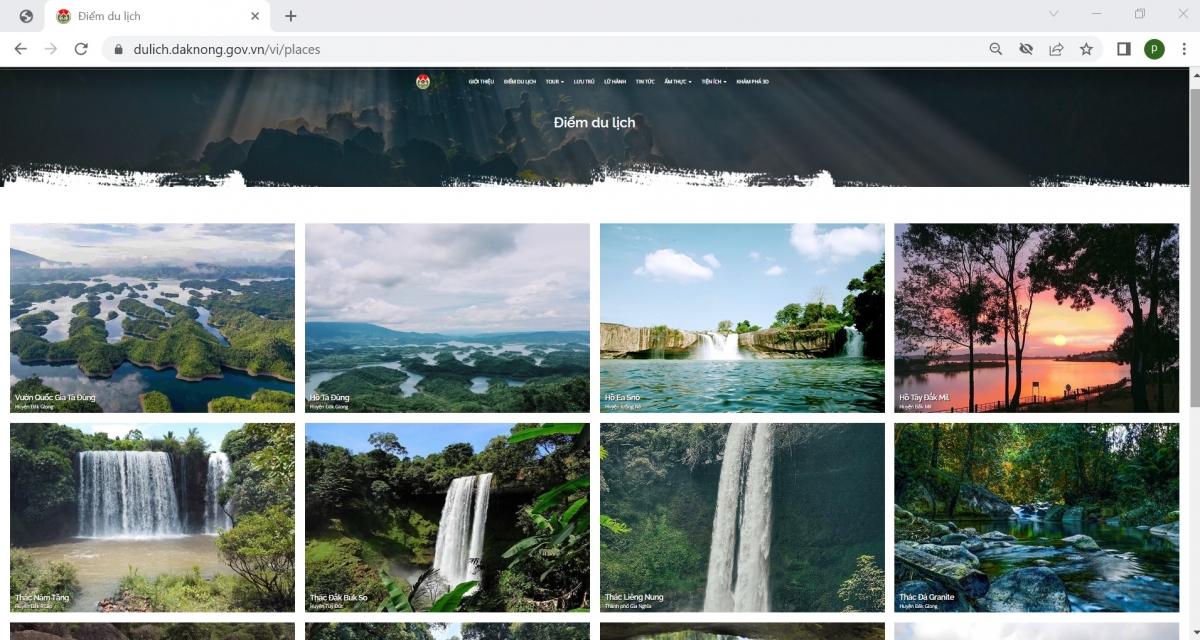Image resolution: width=1200 pixels, height=640 pixels.
Task: Open the ẨM THỰC dropdown
Action: 677,82
